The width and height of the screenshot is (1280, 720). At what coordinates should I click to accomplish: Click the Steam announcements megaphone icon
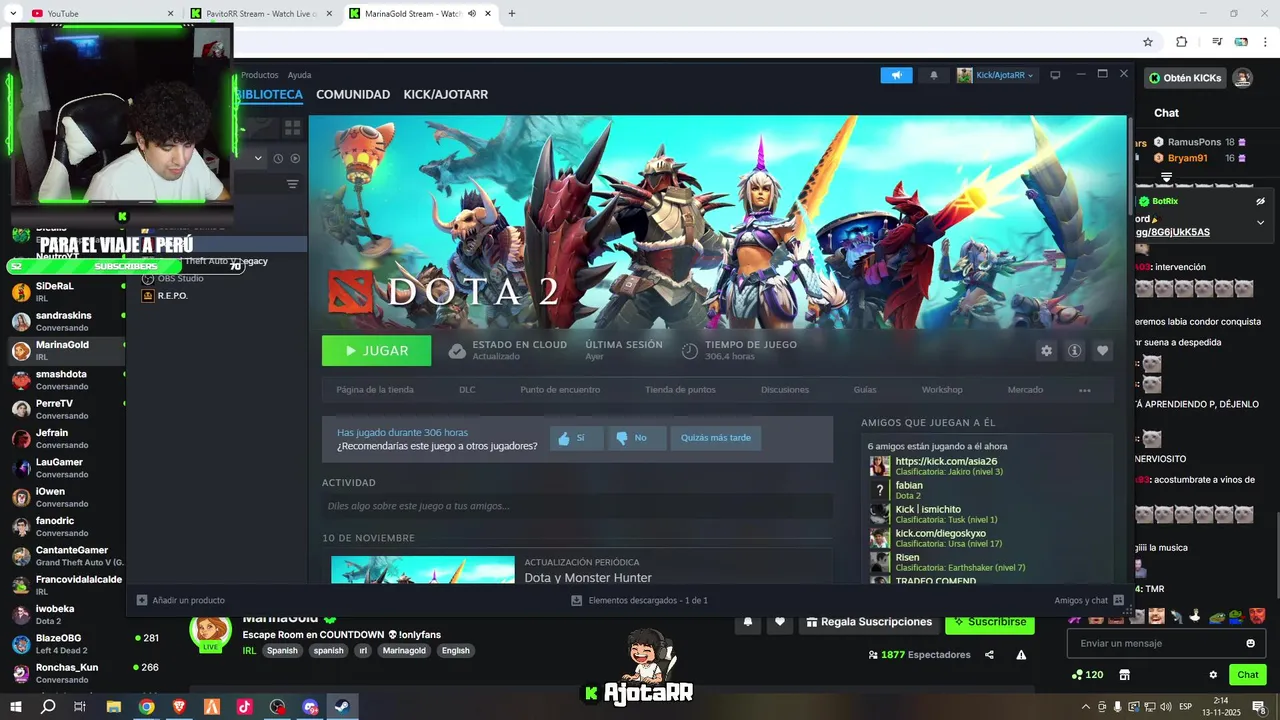[896, 75]
